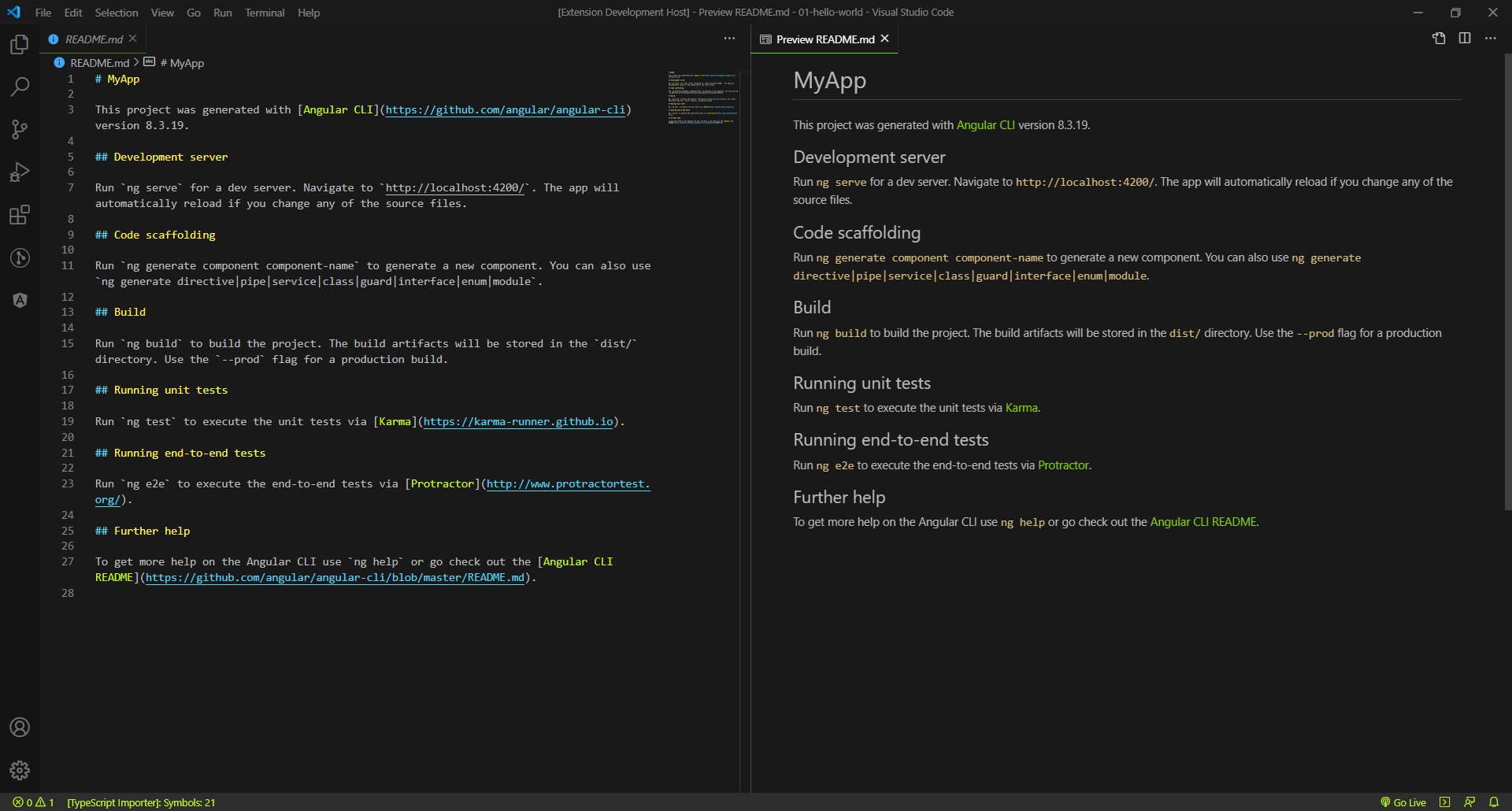
Task: Click the '## Build' line in editor
Action: pos(120,313)
